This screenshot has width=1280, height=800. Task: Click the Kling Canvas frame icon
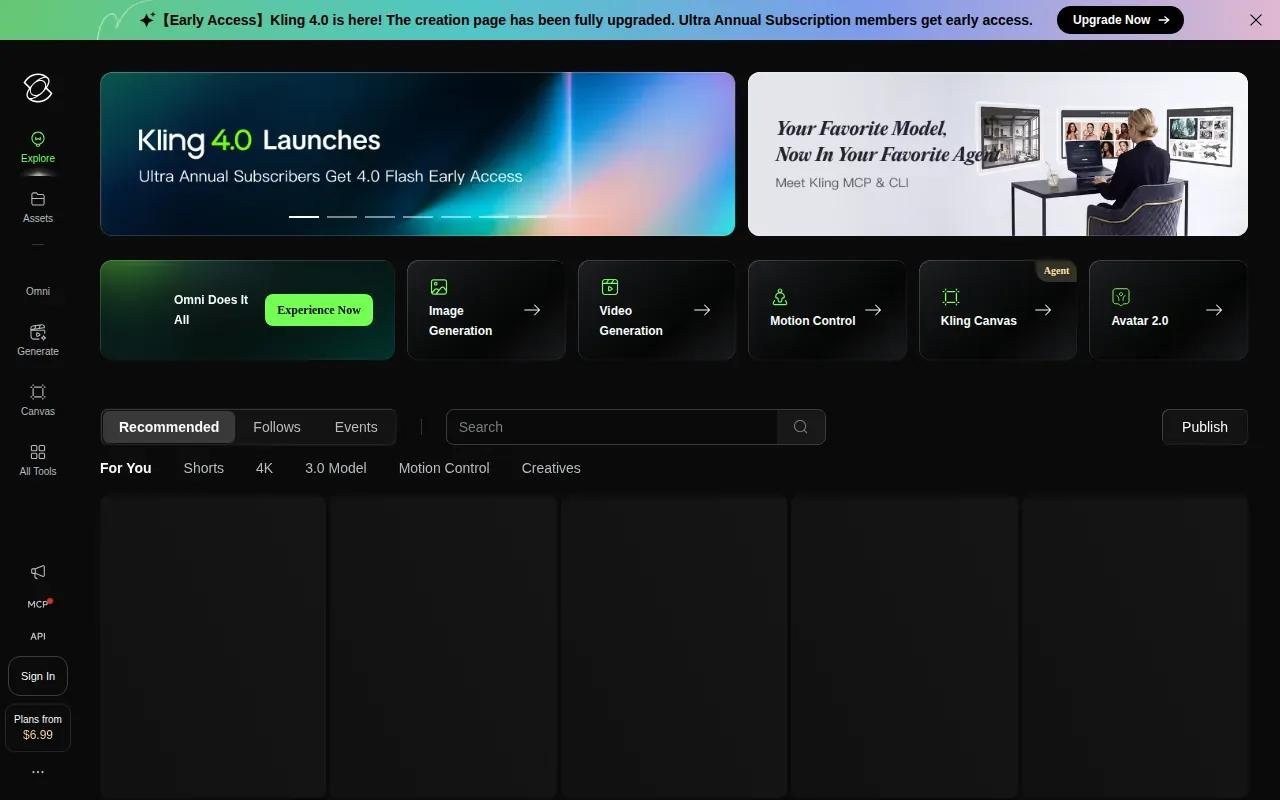coord(950,297)
